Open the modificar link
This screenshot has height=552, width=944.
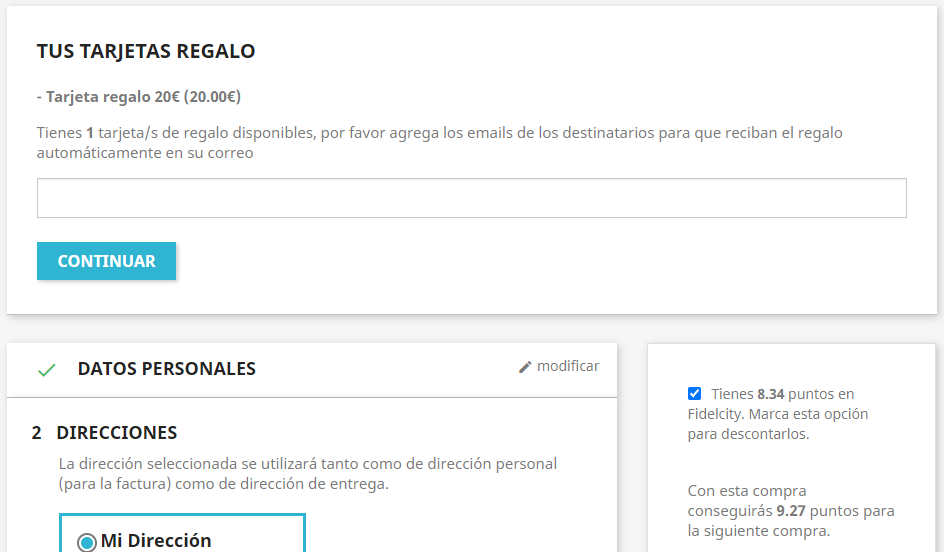(x=567, y=366)
